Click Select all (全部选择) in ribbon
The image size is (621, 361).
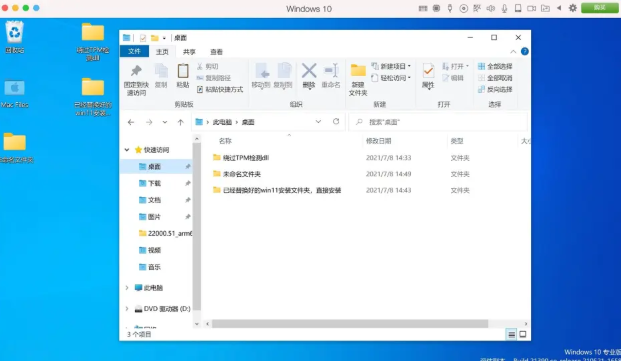pos(495,66)
